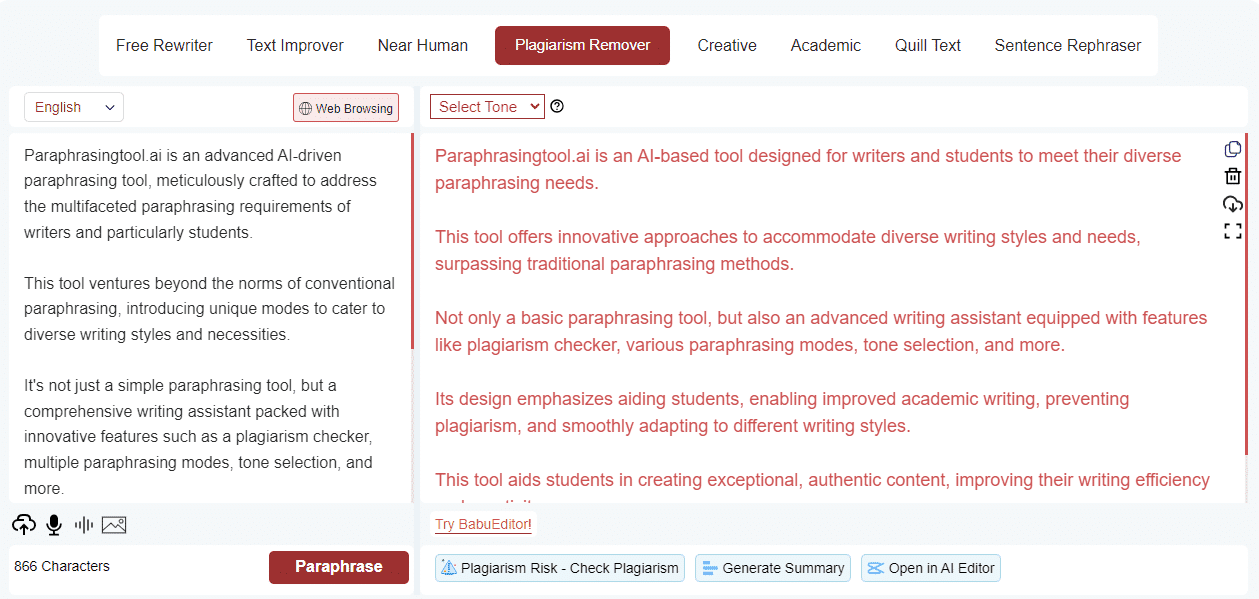
Task: Click the audio waveform icon
Action: (84, 524)
